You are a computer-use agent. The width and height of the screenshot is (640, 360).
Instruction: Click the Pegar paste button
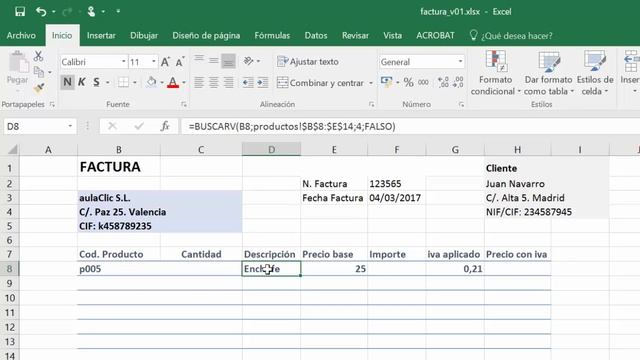(18, 68)
